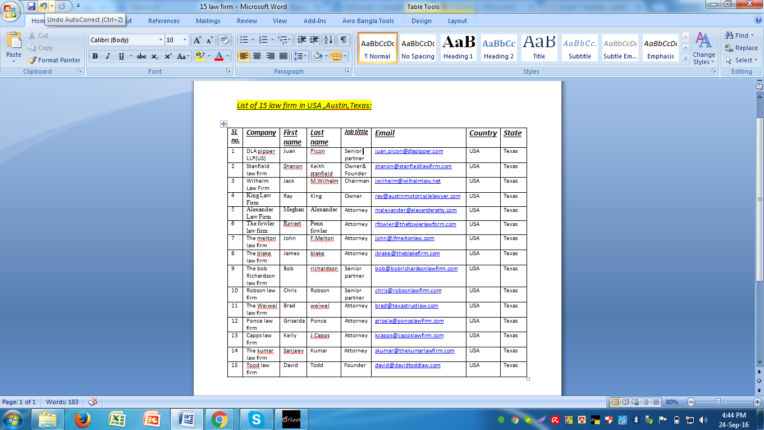Viewport: 764px width, 430px height.
Task: Open Google Chrome from the taskbar
Action: pos(219,419)
